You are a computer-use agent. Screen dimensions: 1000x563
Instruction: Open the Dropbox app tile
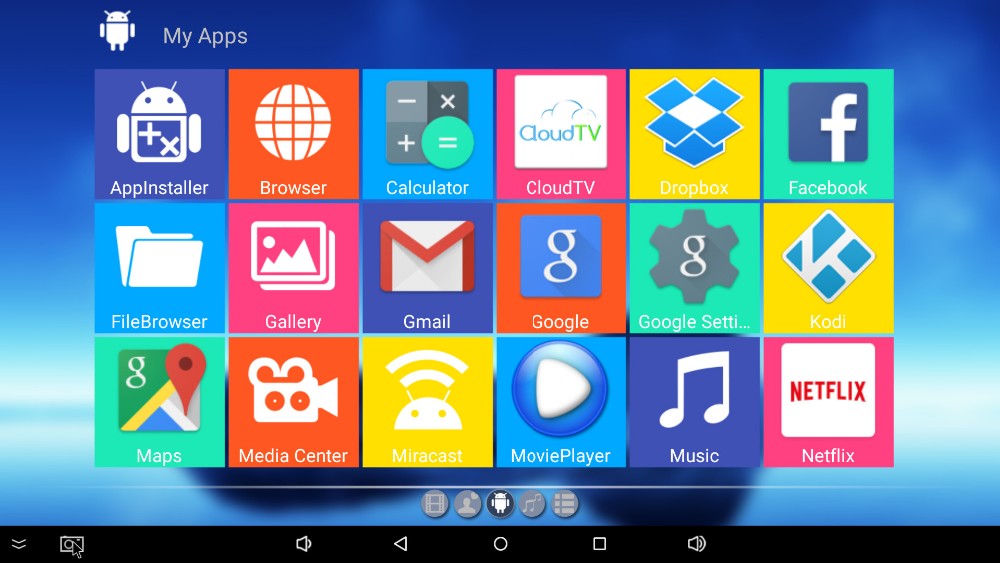click(694, 134)
